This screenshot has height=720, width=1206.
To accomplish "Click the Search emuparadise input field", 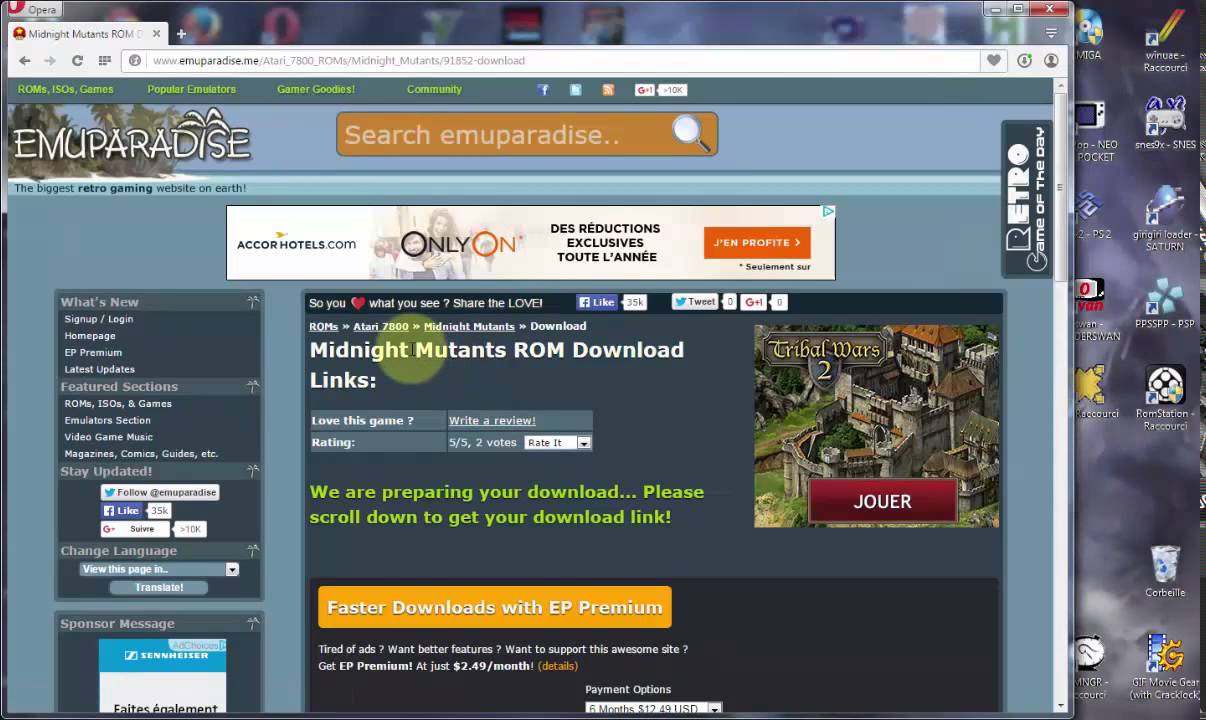I will pyautogui.click(x=505, y=135).
